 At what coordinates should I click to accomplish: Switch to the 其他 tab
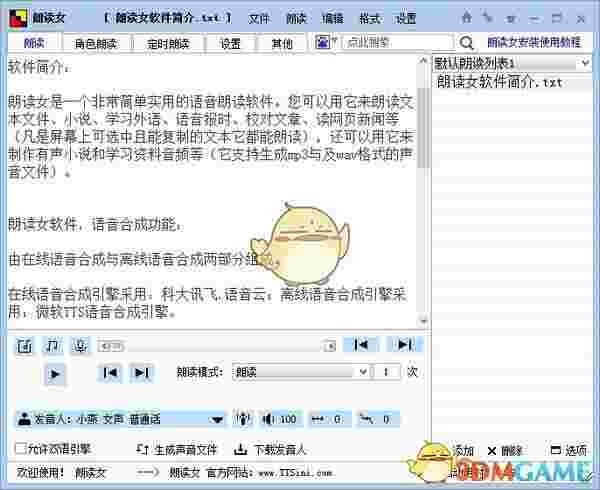tap(282, 44)
